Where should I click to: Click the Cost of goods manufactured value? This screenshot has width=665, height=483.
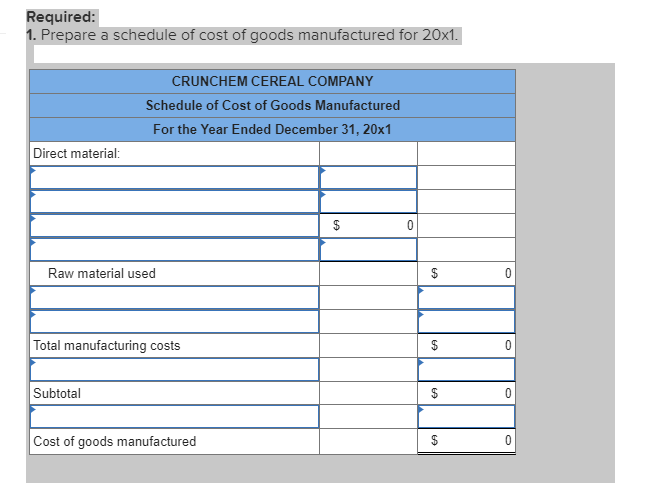(467, 441)
